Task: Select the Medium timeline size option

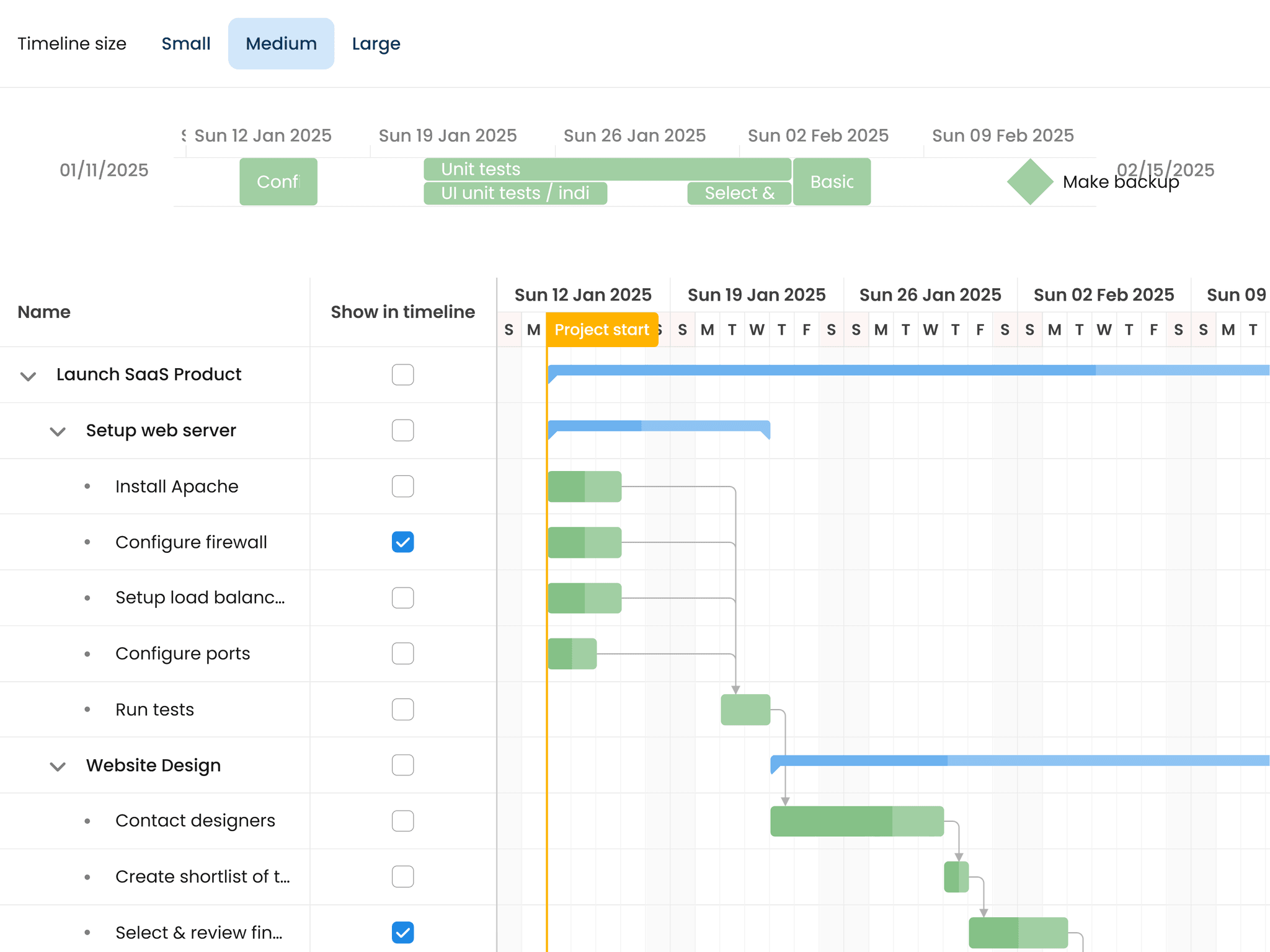Action: click(x=280, y=43)
